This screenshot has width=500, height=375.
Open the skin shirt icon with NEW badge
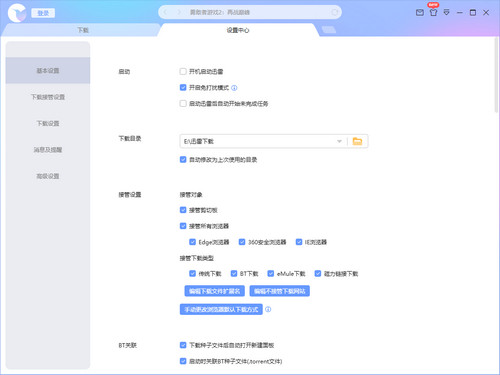tap(433, 12)
